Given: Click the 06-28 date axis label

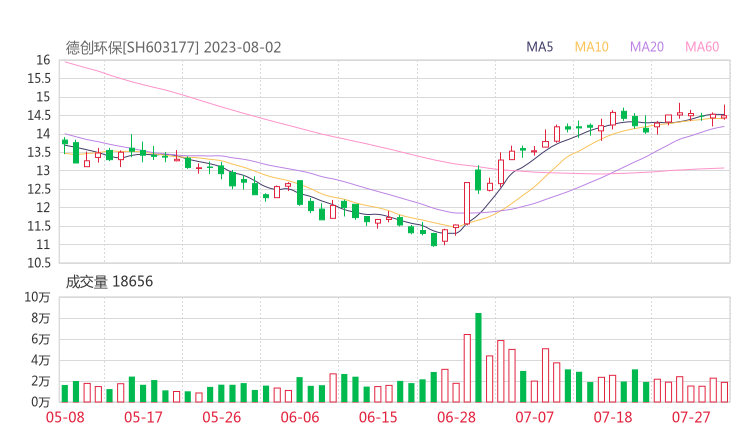Looking at the screenshot, I should coord(456,417).
